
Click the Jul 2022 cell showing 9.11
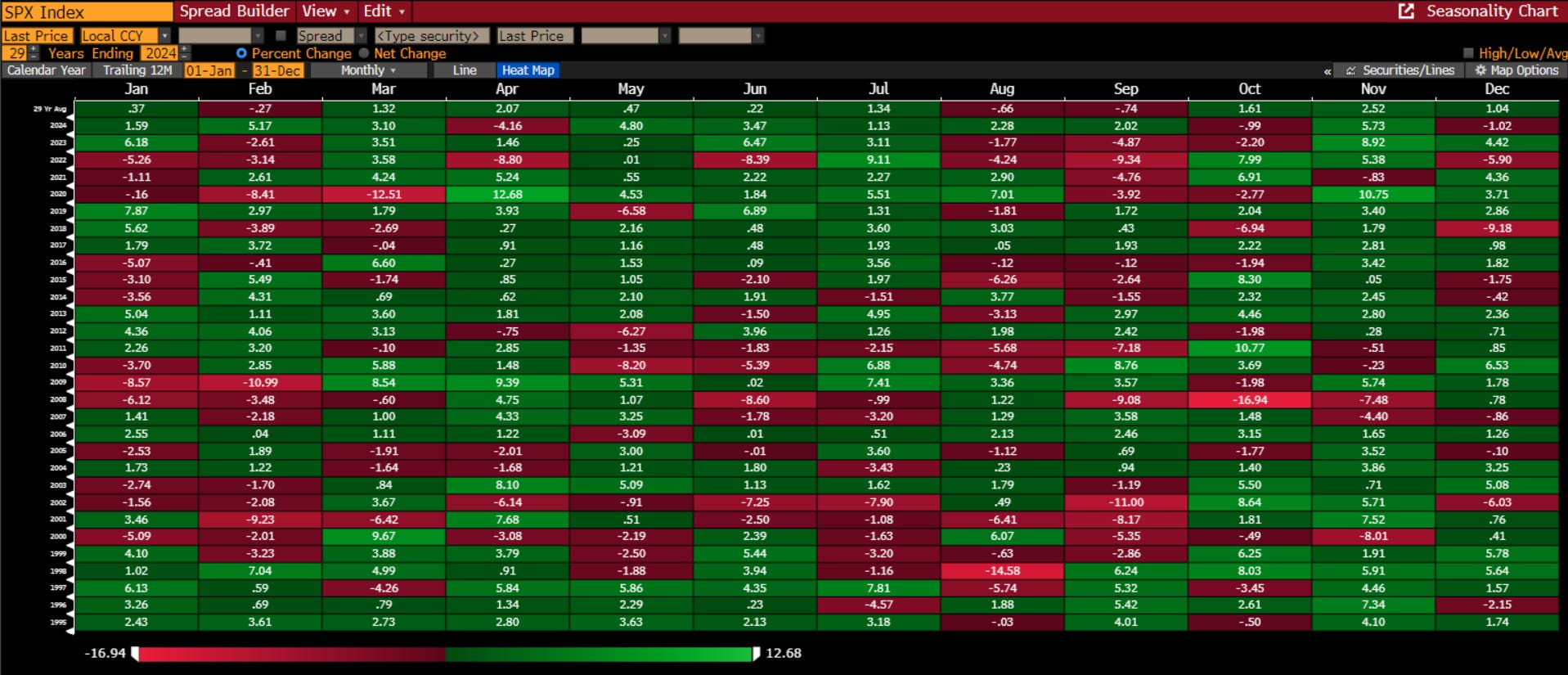[878, 160]
